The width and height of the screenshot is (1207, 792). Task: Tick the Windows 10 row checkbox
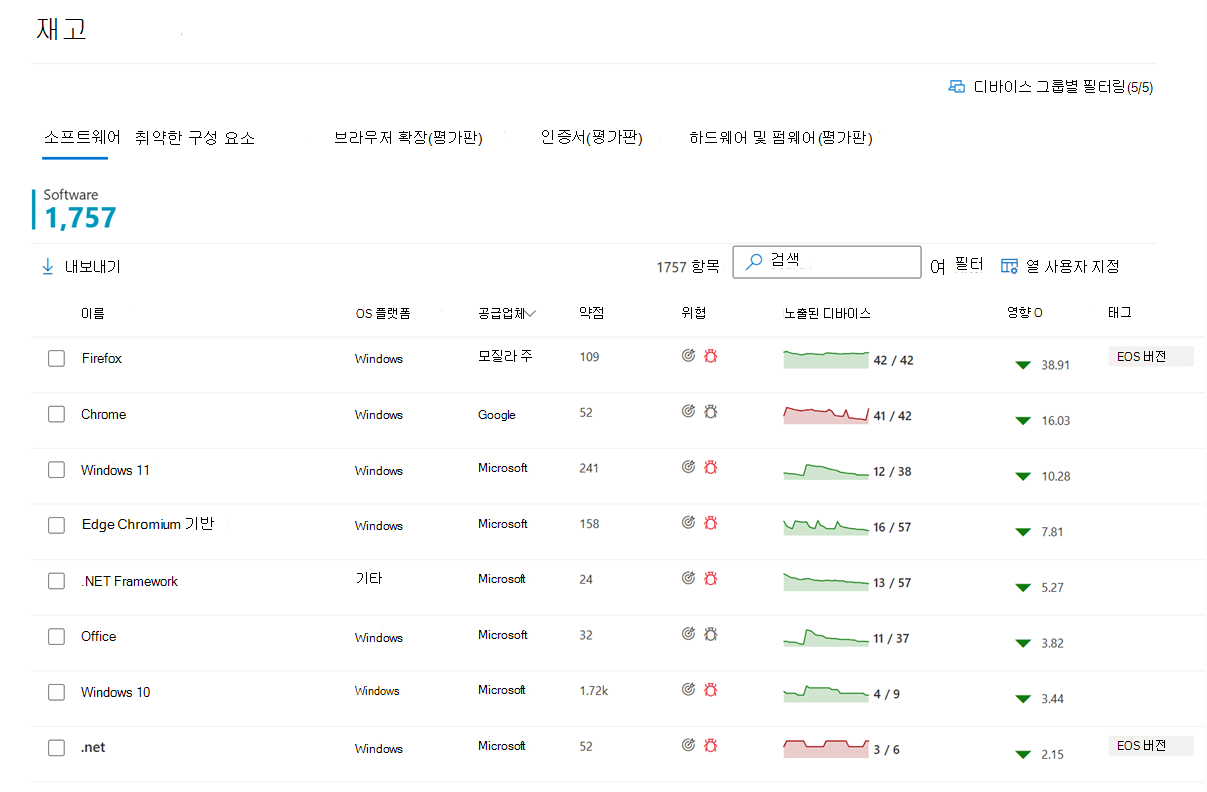click(57, 692)
